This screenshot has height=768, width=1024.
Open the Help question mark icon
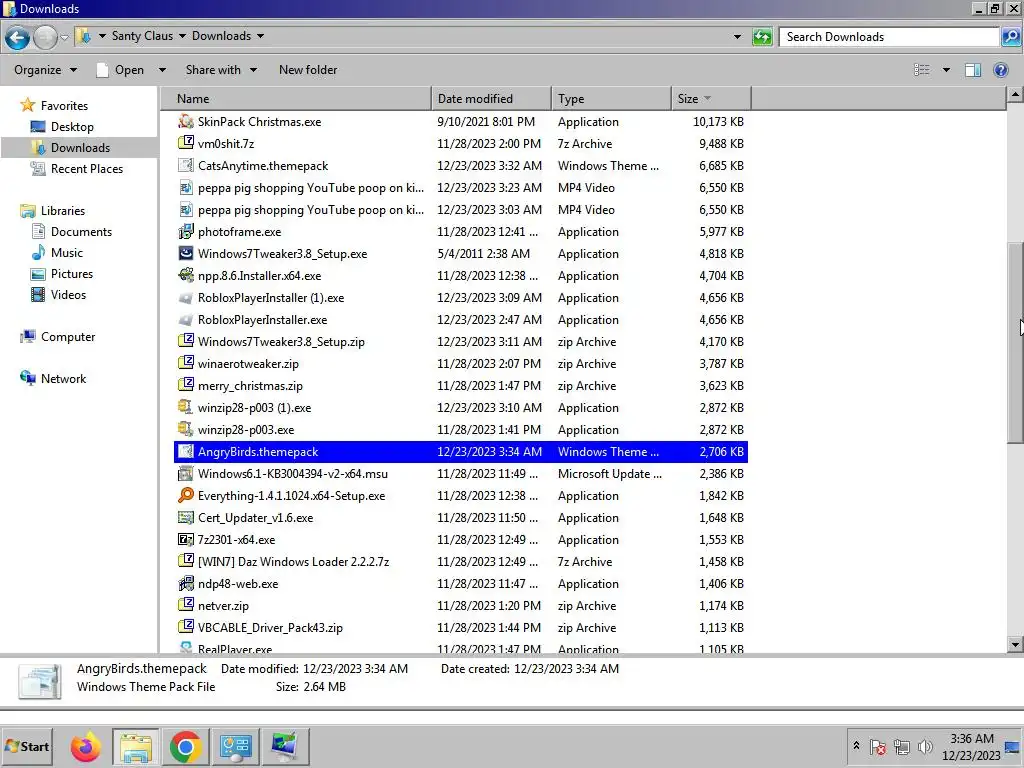pyautogui.click(x=1000, y=70)
